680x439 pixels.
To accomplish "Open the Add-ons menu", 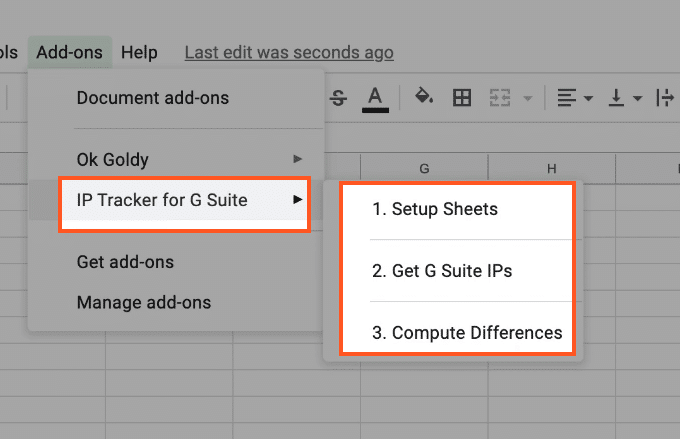I will [x=69, y=52].
